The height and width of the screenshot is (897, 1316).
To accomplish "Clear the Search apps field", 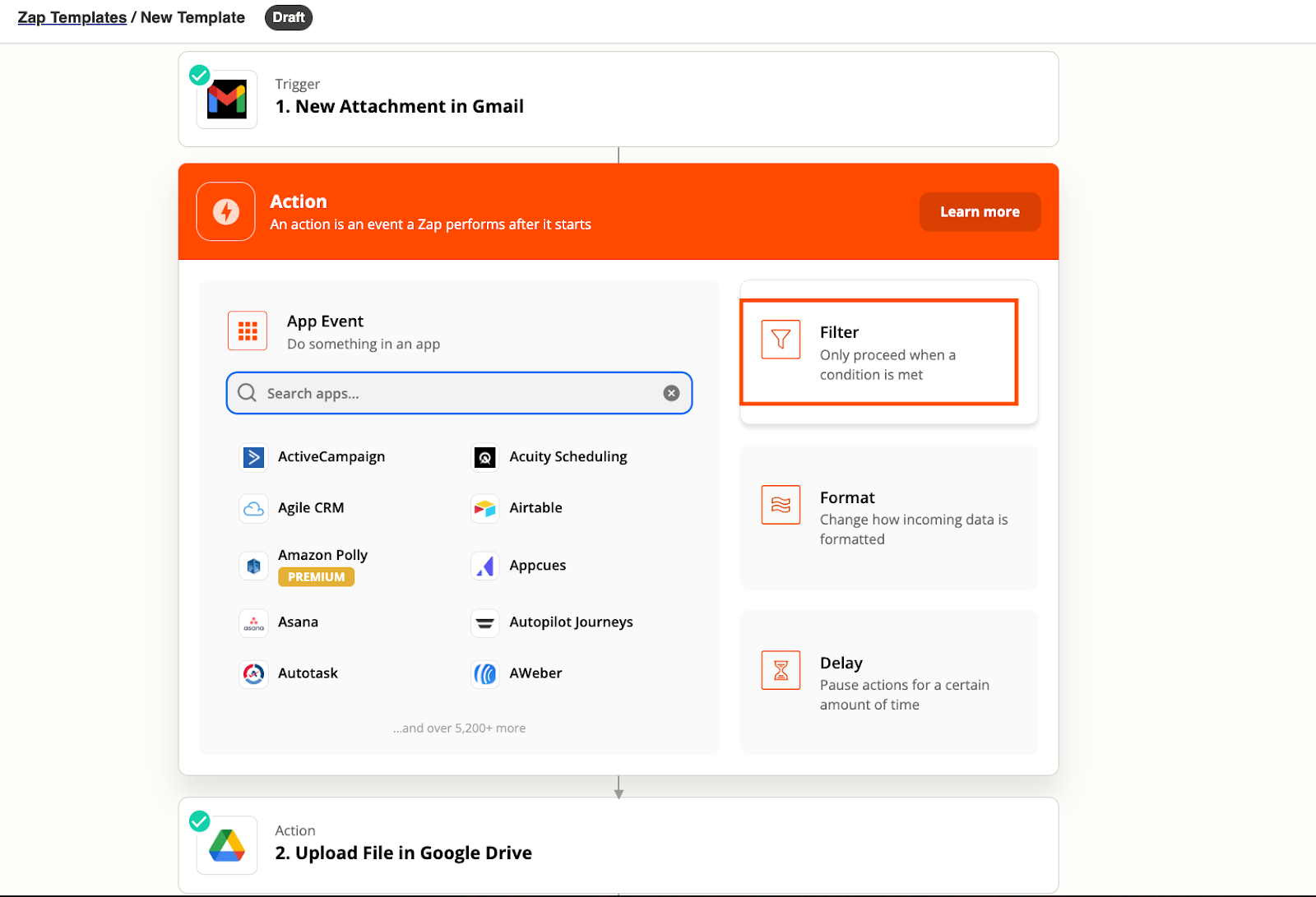I will pyautogui.click(x=671, y=393).
